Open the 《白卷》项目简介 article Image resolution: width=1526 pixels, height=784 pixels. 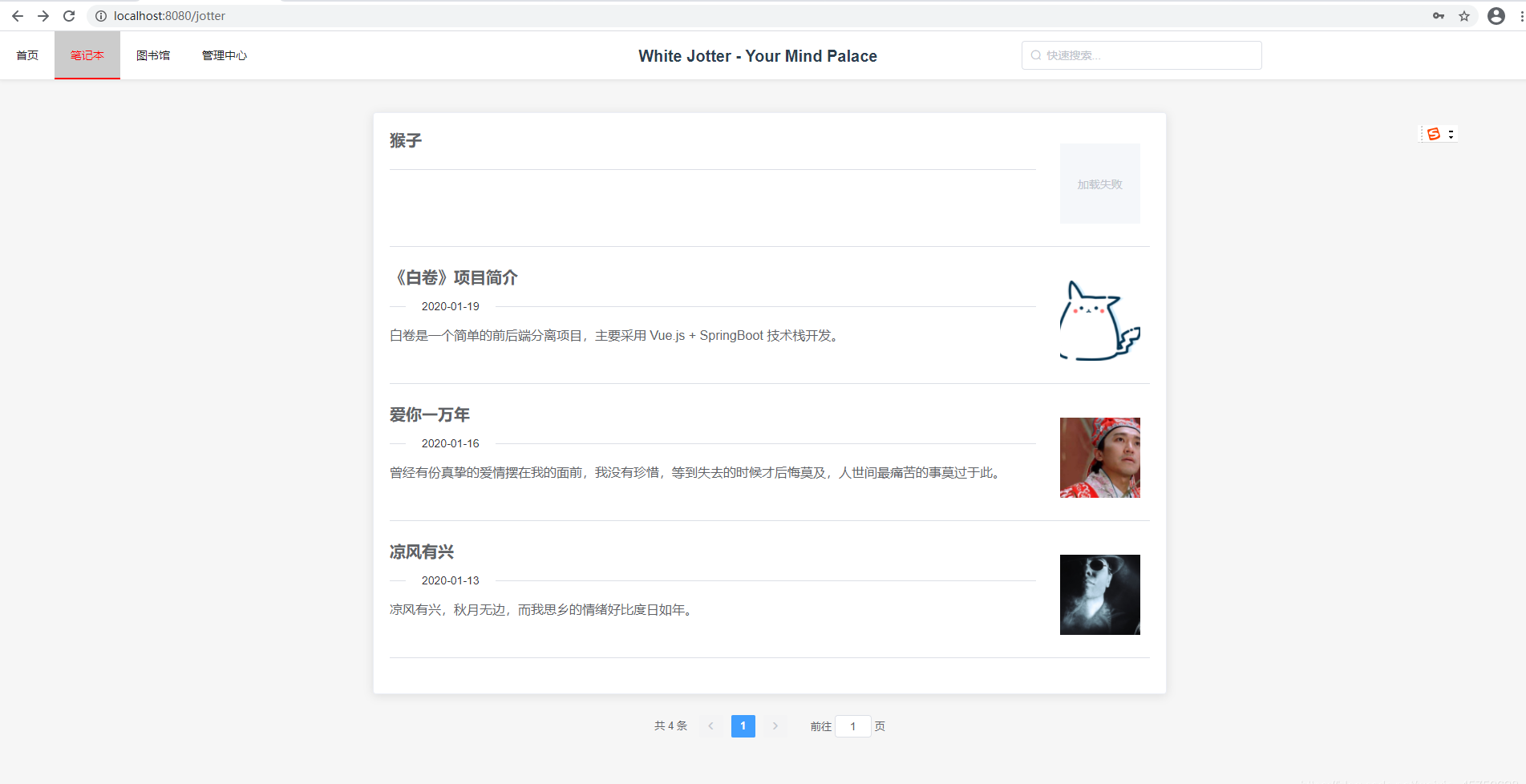454,278
